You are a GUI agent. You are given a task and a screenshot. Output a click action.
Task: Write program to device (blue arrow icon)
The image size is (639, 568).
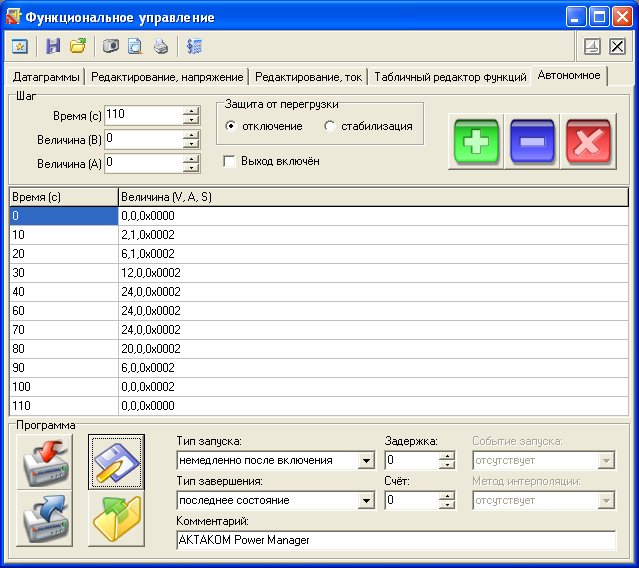click(x=44, y=518)
